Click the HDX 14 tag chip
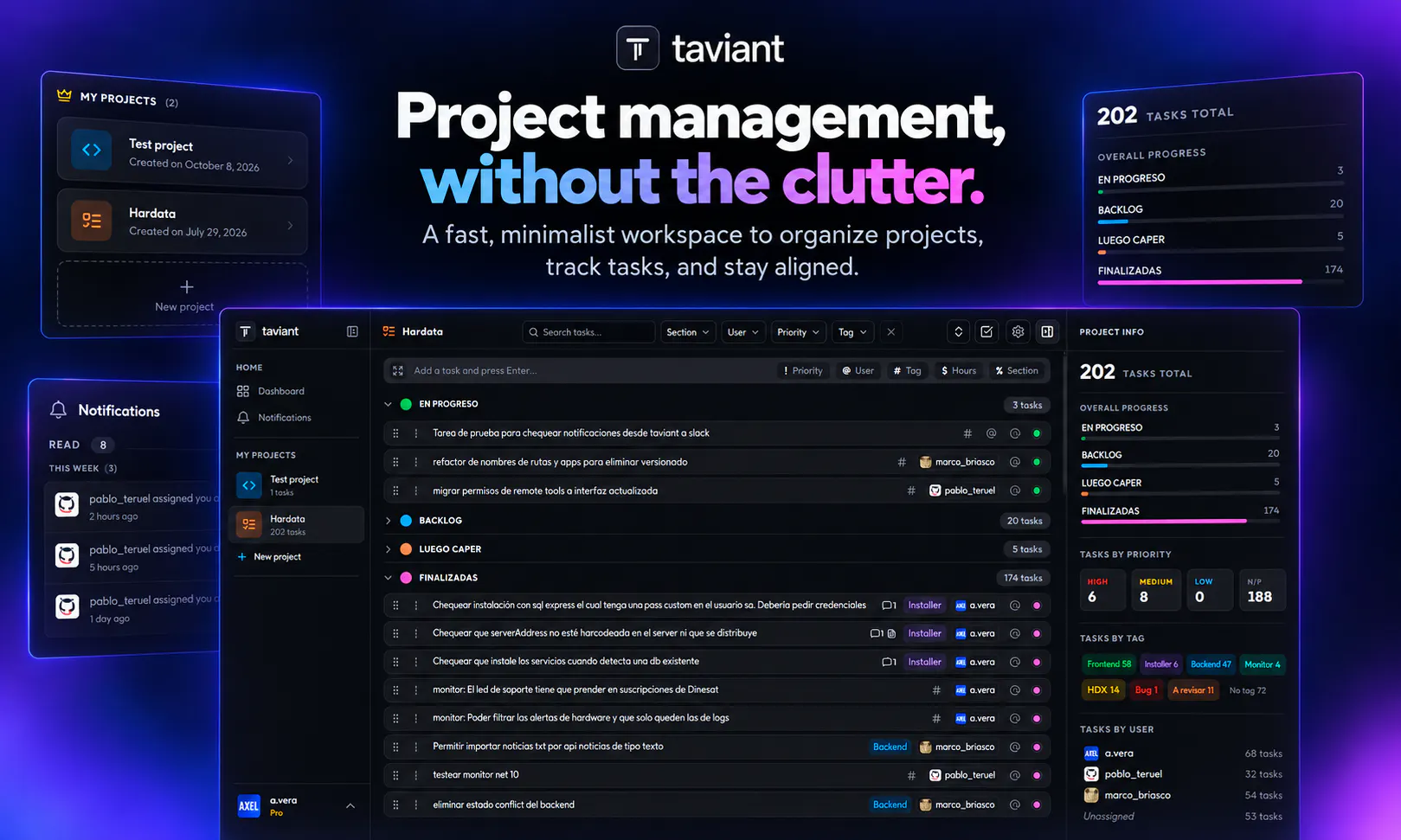Viewport: 1401px width, 840px height. tap(1103, 690)
